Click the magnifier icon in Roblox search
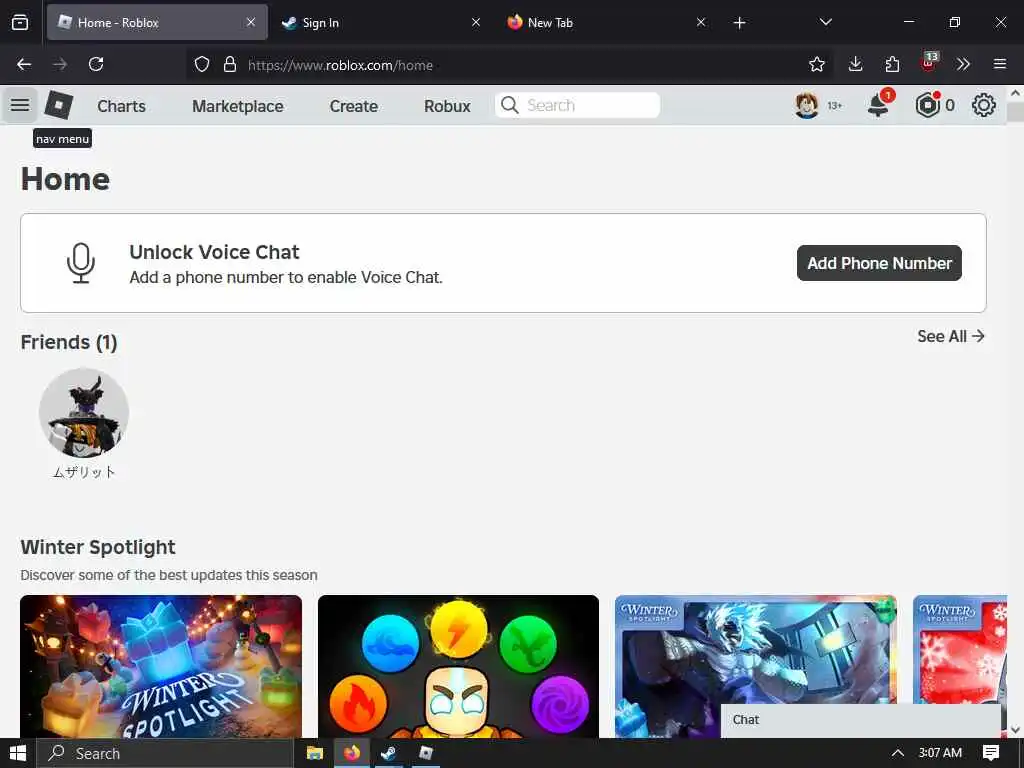The height and width of the screenshot is (768, 1024). [510, 105]
